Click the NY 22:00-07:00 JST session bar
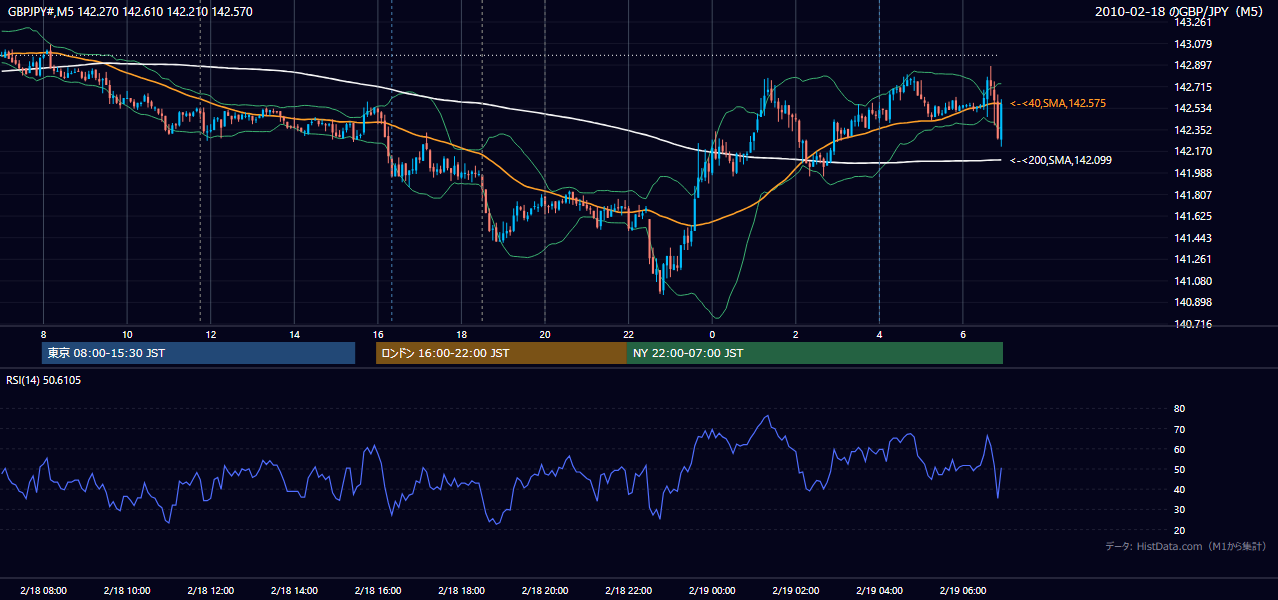The width and height of the screenshot is (1278, 600). click(815, 353)
